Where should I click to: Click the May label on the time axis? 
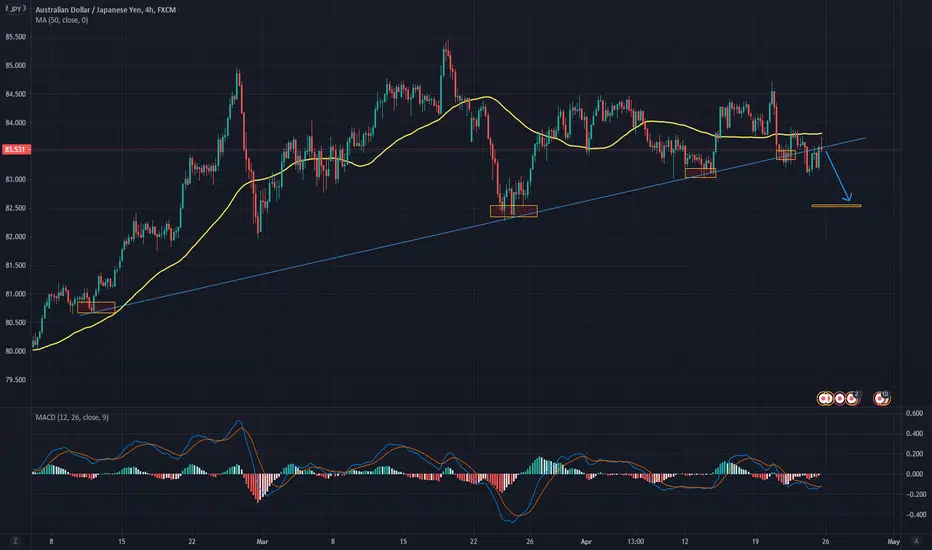(x=893, y=542)
